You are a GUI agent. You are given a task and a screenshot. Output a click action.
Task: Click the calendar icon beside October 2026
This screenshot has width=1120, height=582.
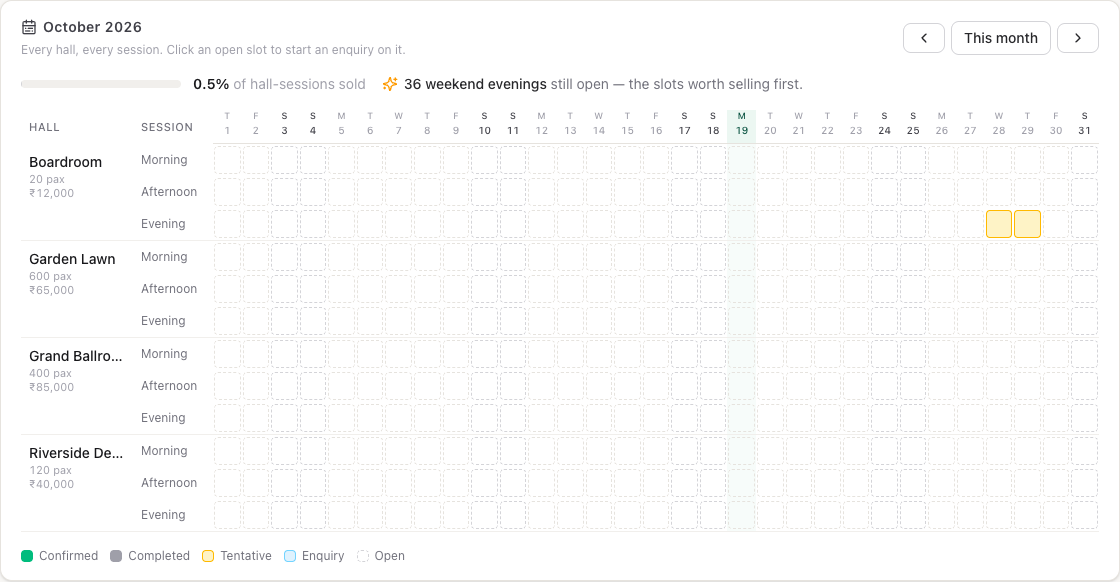pos(29,27)
